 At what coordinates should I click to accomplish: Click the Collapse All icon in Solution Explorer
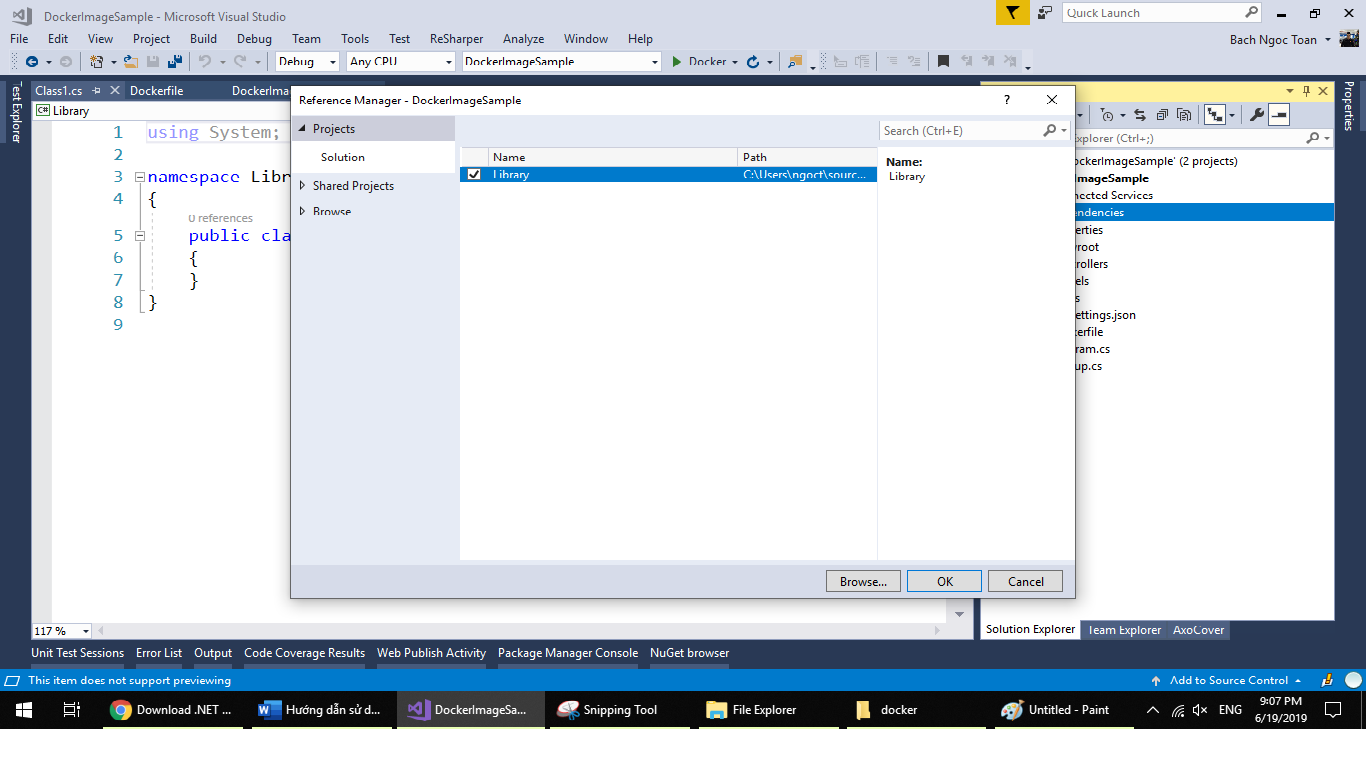coord(1162,115)
